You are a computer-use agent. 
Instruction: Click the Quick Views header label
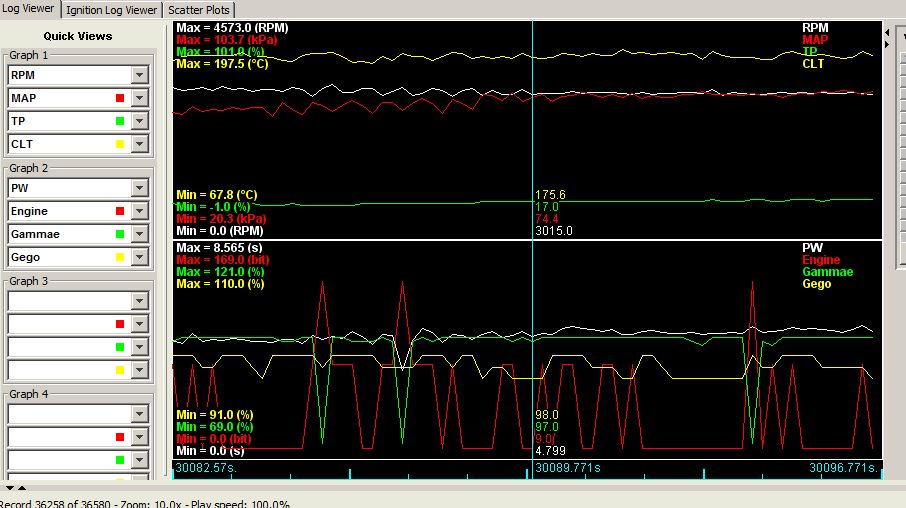click(x=78, y=36)
